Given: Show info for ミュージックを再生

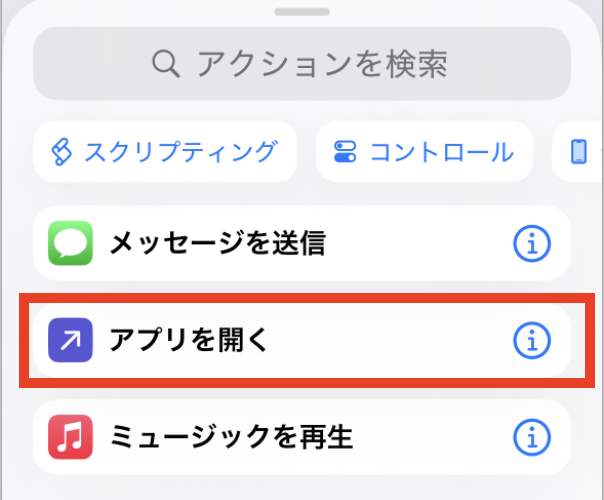Looking at the screenshot, I should (x=531, y=437).
